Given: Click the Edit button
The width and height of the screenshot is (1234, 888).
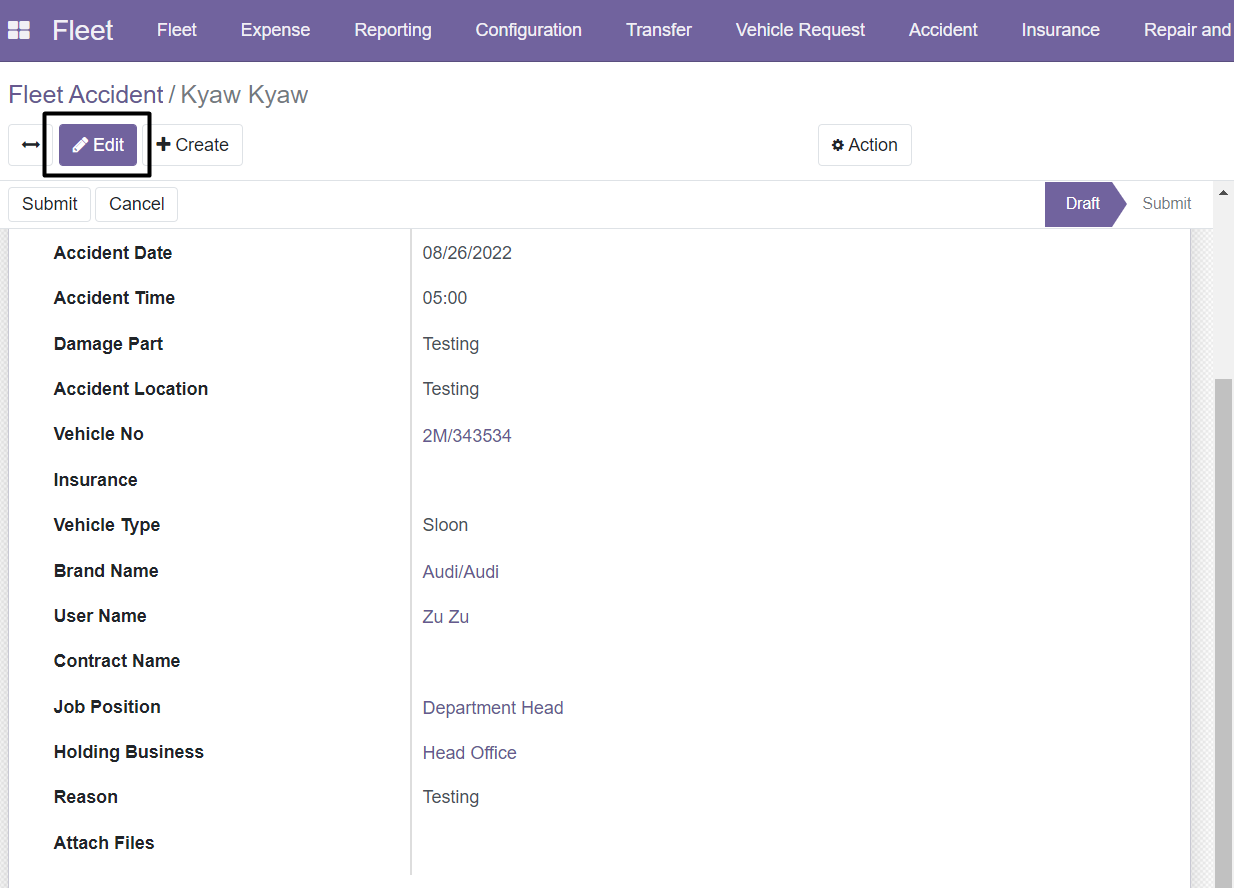Looking at the screenshot, I should tap(98, 145).
